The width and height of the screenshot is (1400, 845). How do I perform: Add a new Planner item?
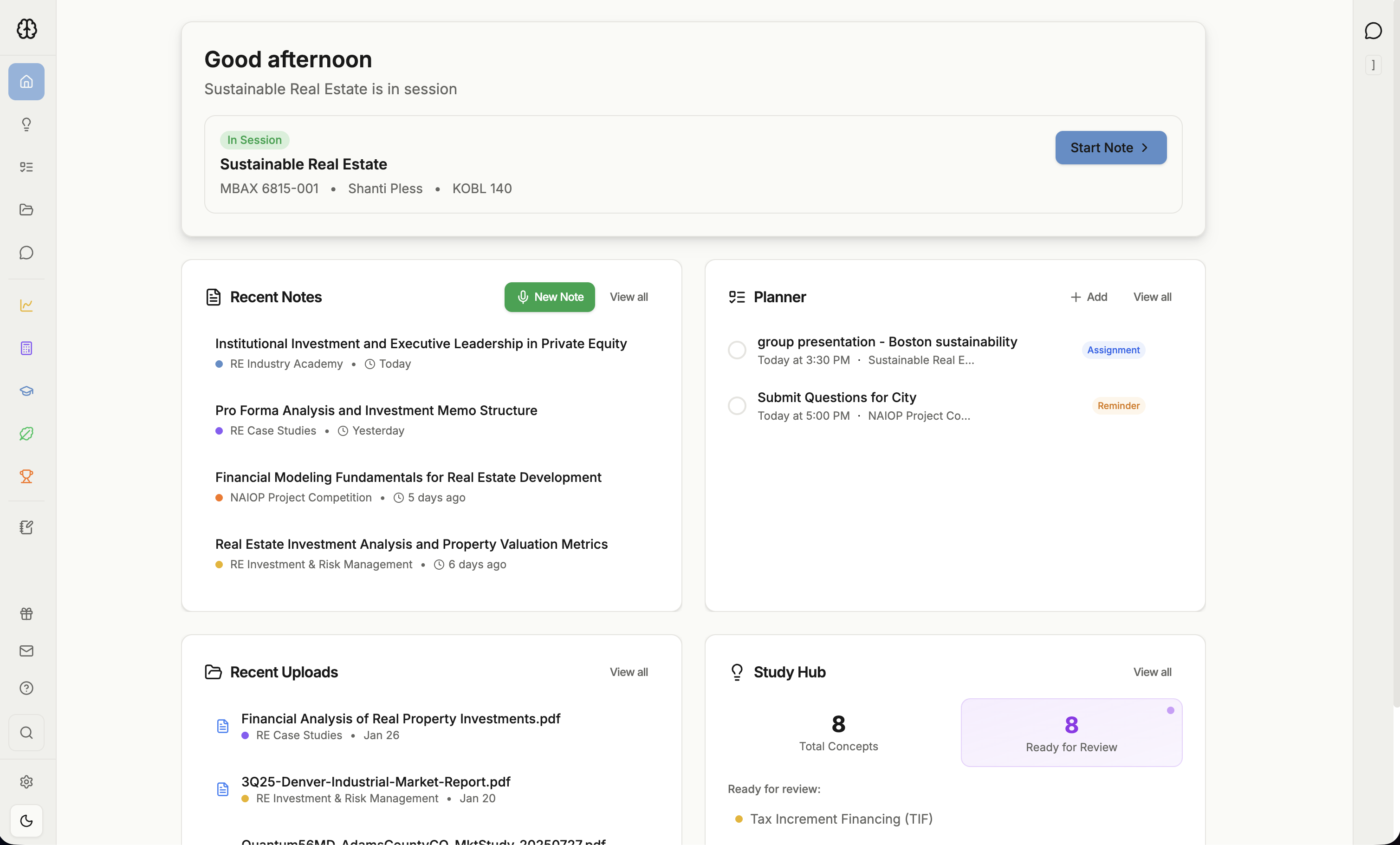[x=1088, y=297]
